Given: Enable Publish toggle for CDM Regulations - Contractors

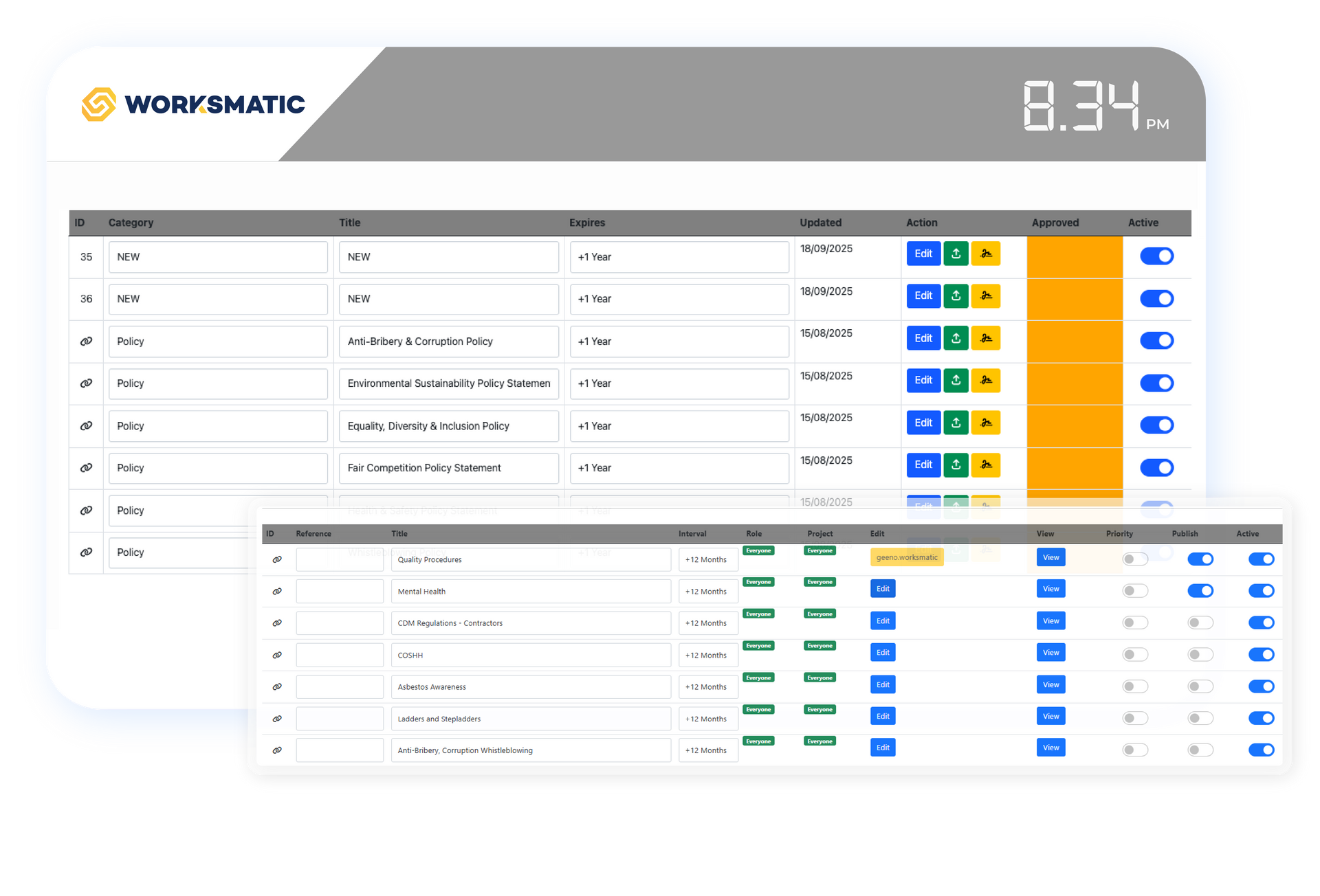Looking at the screenshot, I should (1200, 623).
